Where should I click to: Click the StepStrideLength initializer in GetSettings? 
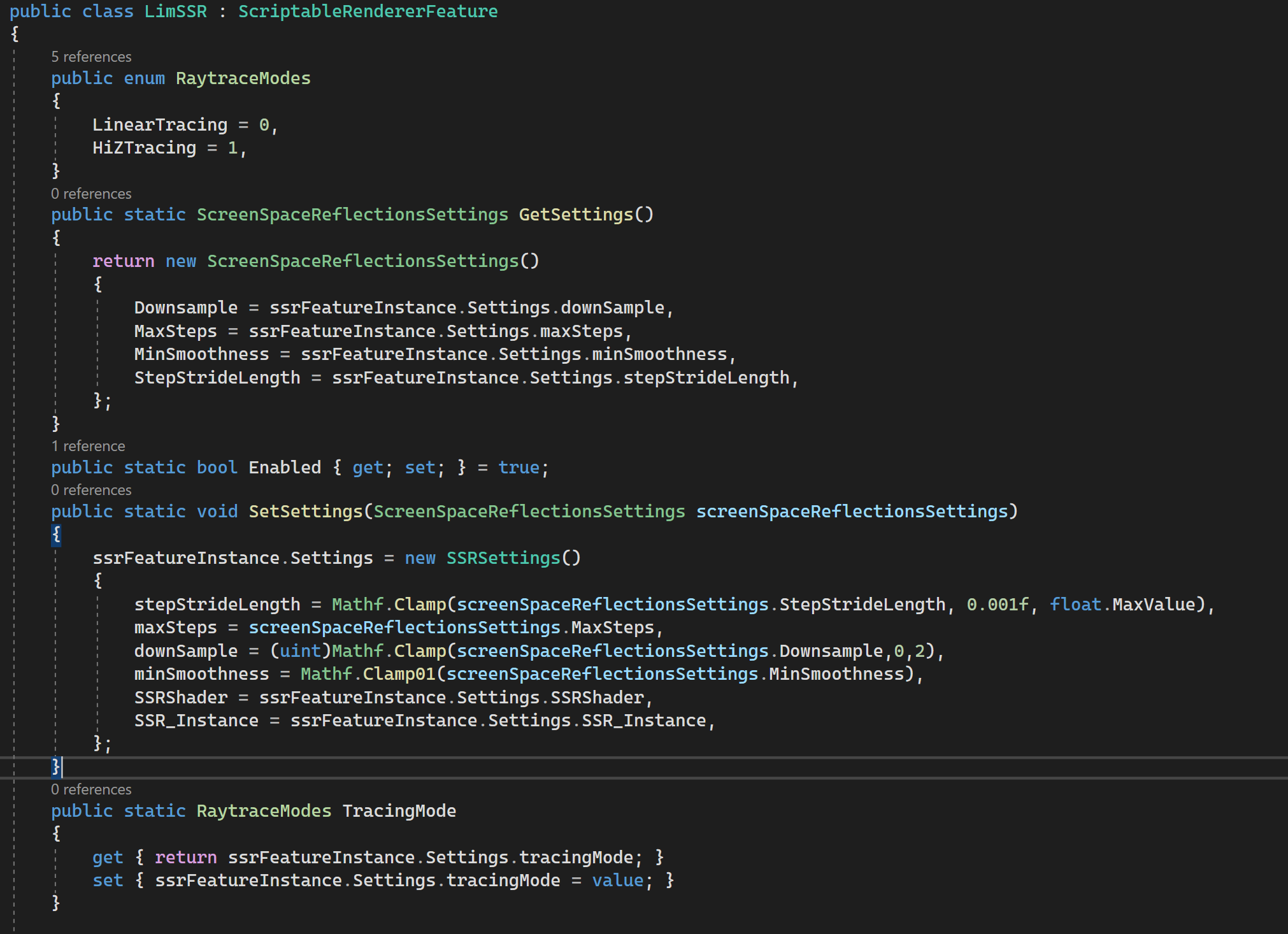click(x=217, y=378)
